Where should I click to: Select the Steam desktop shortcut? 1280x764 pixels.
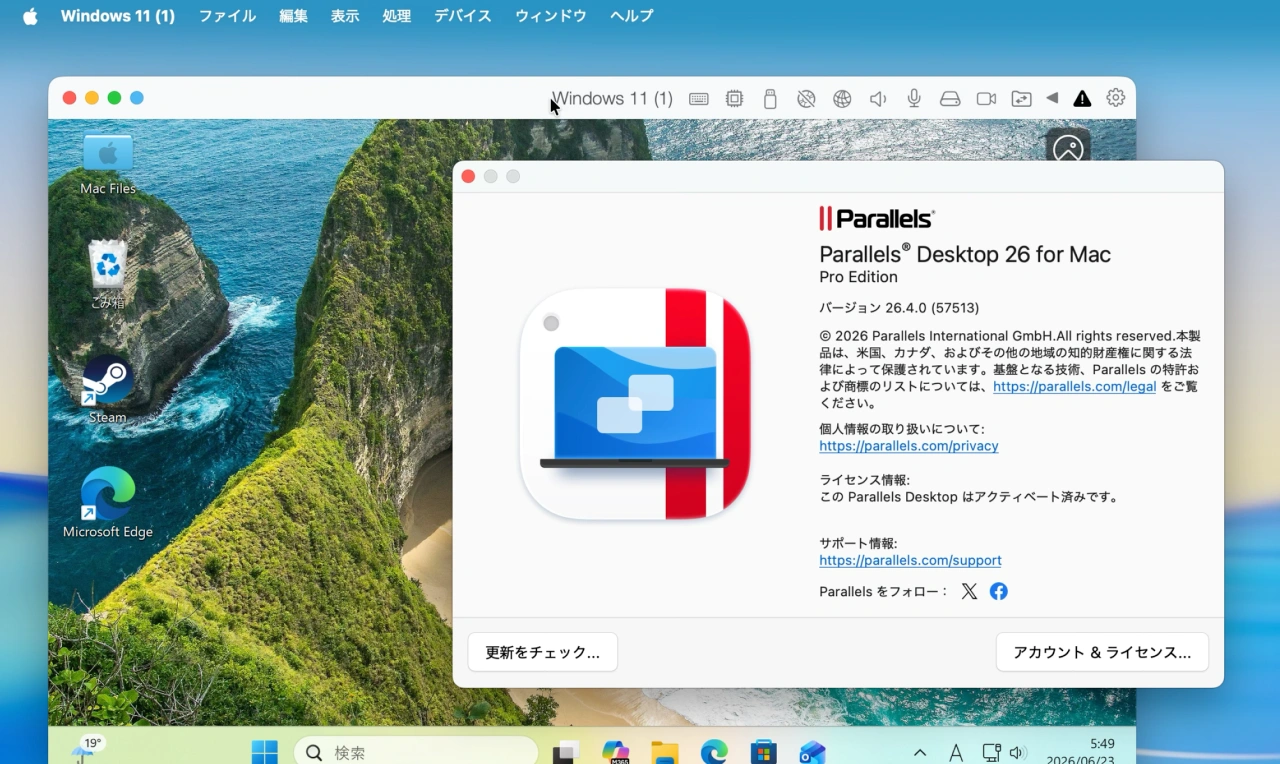107,389
